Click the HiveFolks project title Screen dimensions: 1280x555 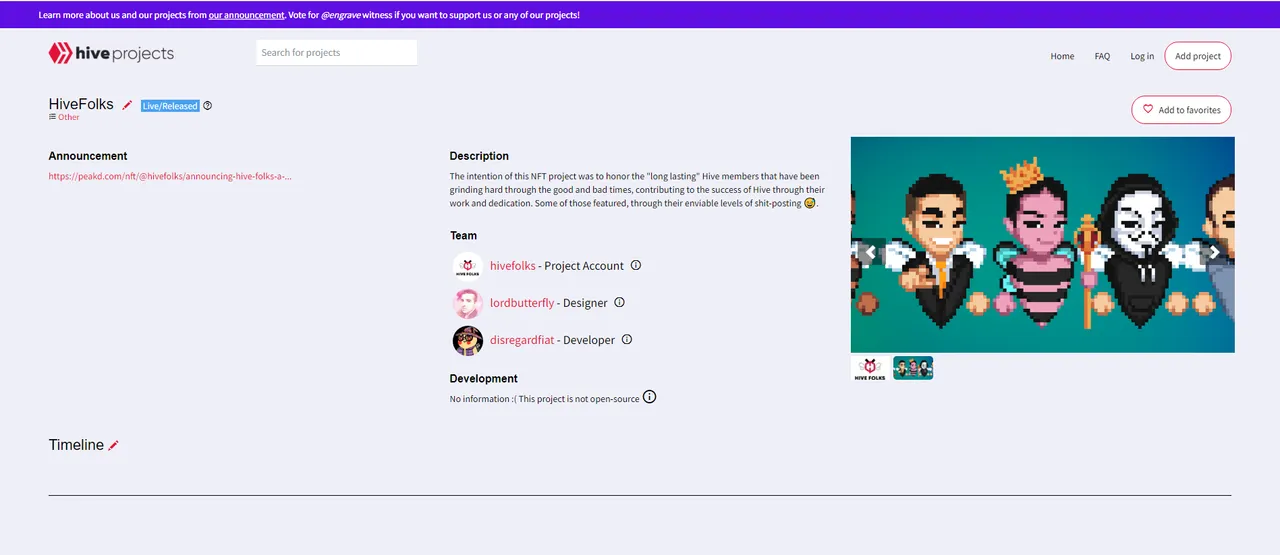81,104
